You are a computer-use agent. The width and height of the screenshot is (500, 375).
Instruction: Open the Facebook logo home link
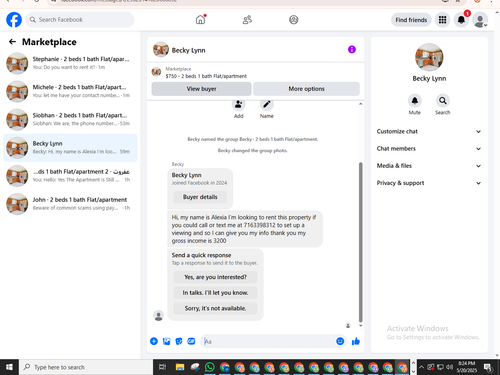pos(14,20)
